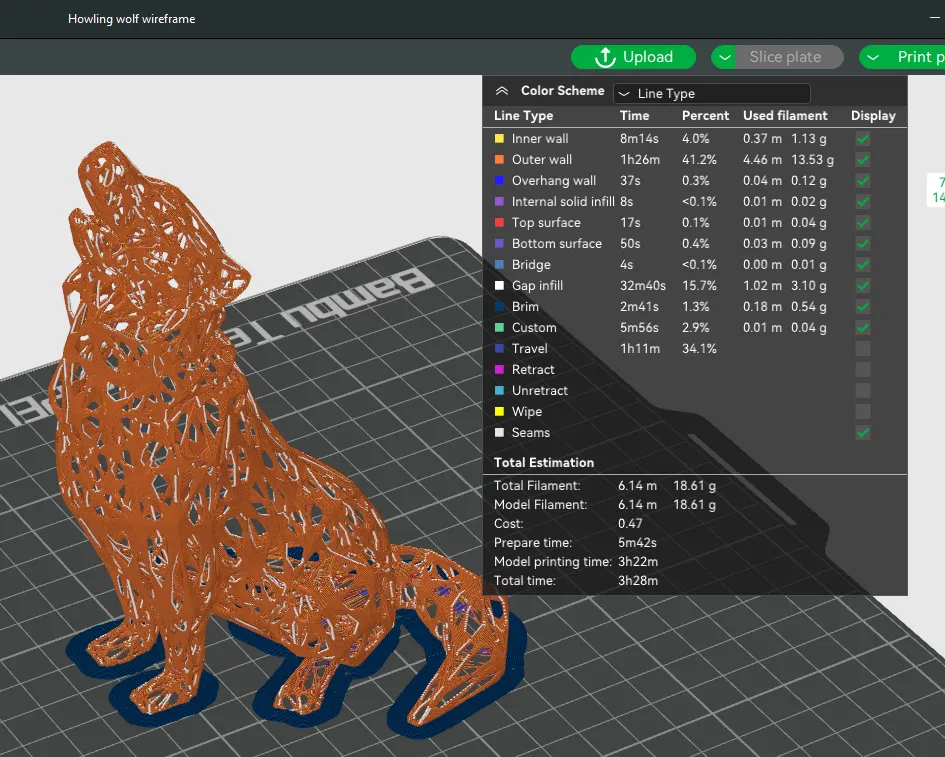Toggle Brim display checkbox
945x757 pixels.
(x=863, y=307)
